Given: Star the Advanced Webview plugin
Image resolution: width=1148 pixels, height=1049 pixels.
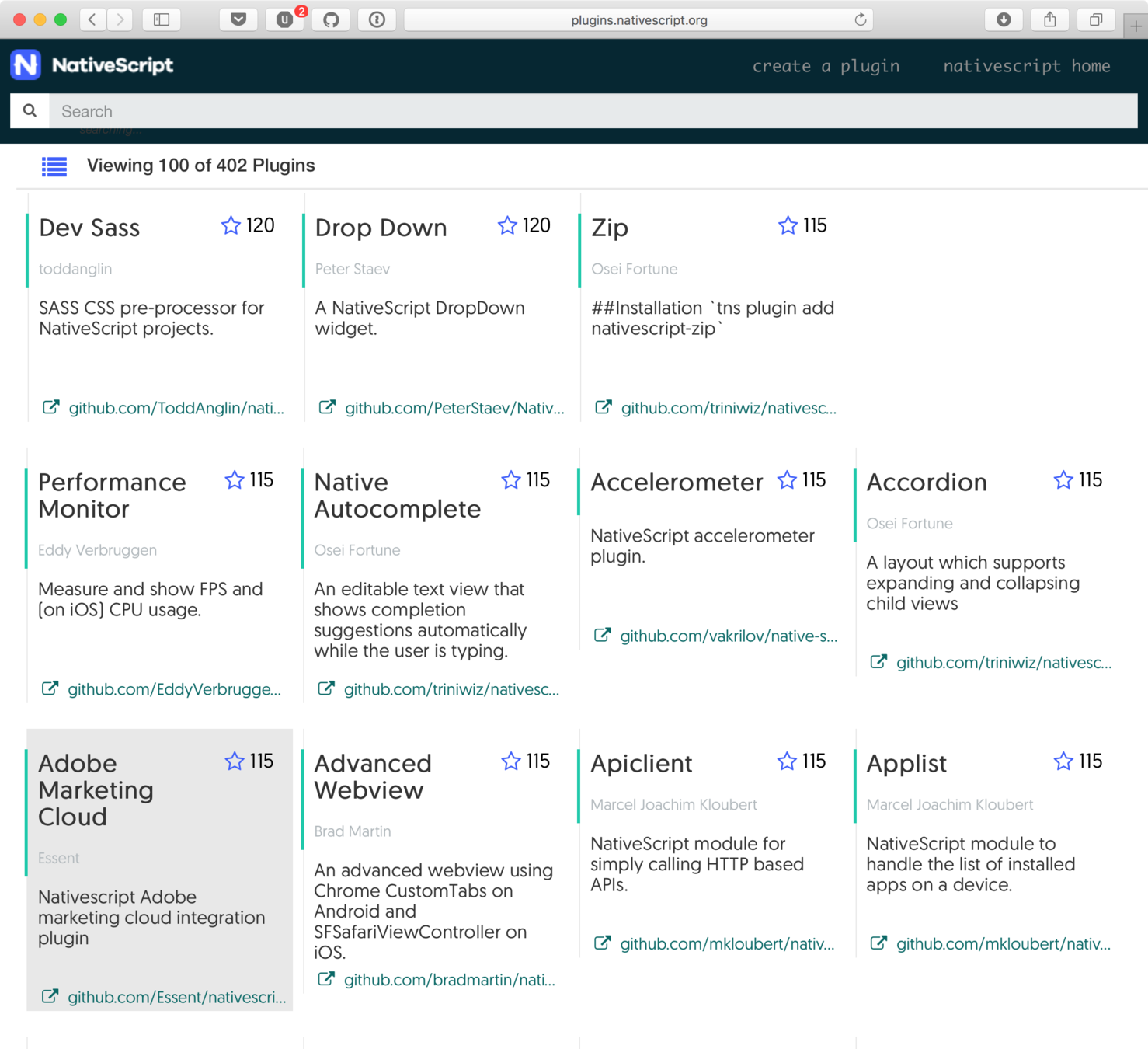Looking at the screenshot, I should pyautogui.click(x=511, y=761).
